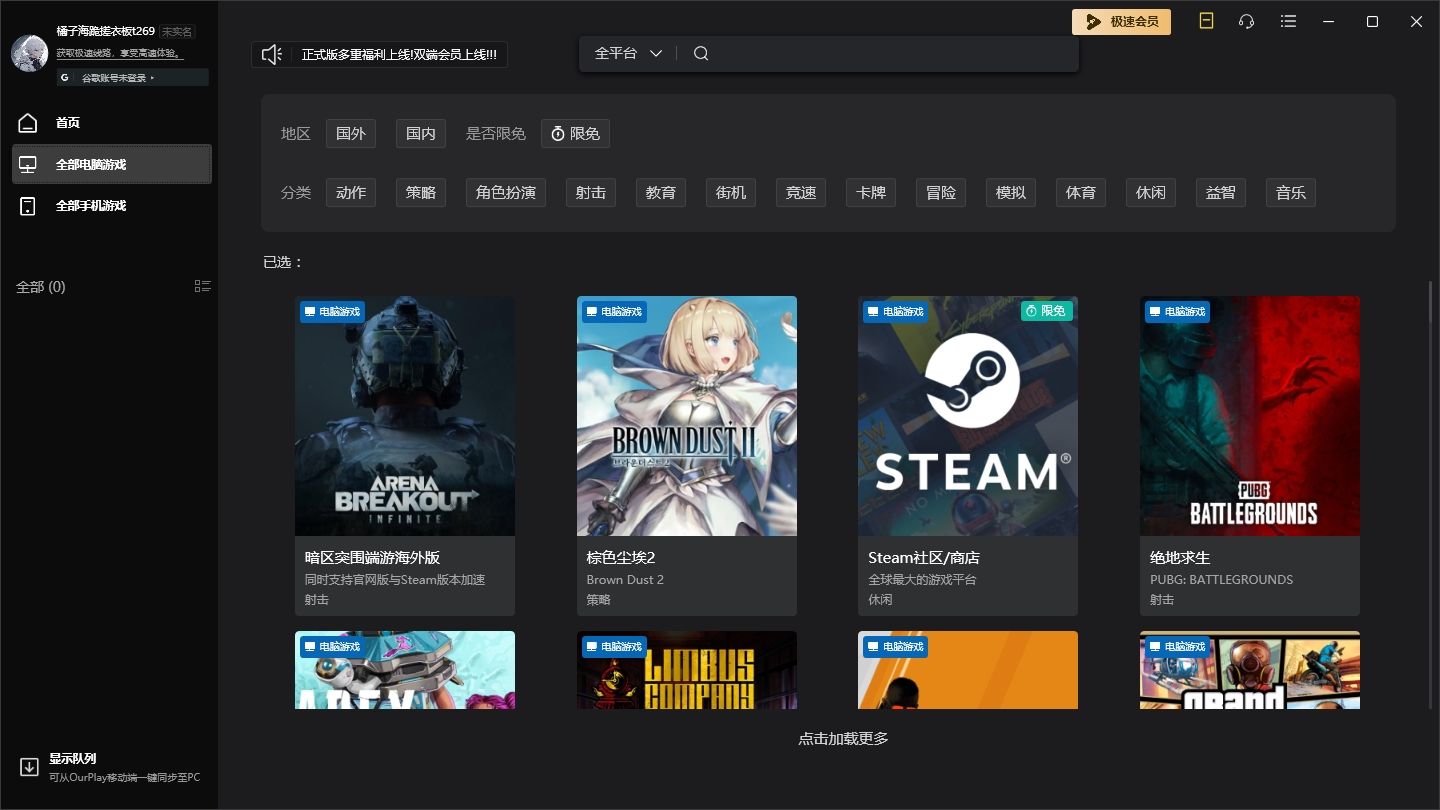Open the PUBG Battlegrounds game cover
Screen dimensions: 1440x810
click(x=1250, y=416)
